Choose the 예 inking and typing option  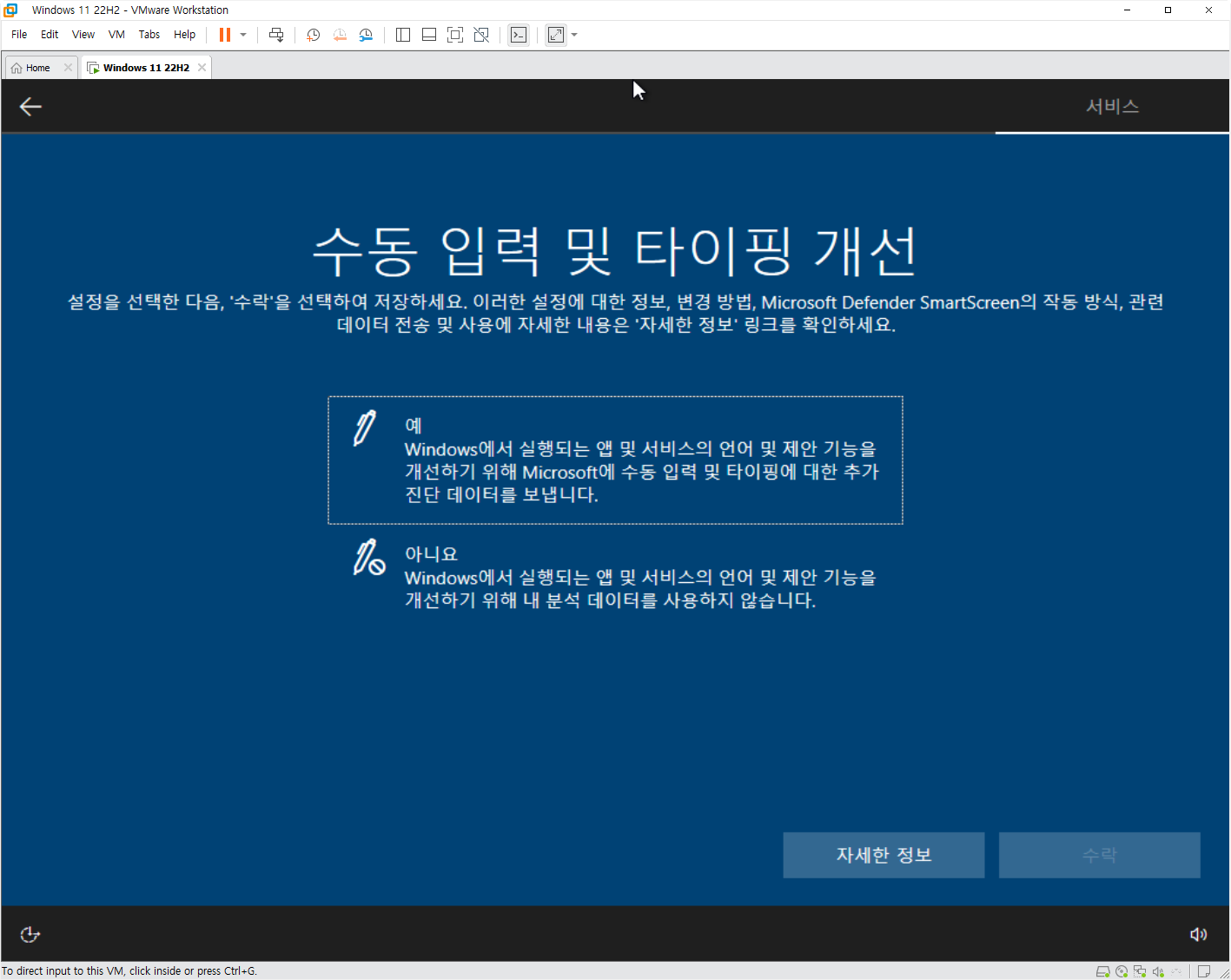coord(615,460)
